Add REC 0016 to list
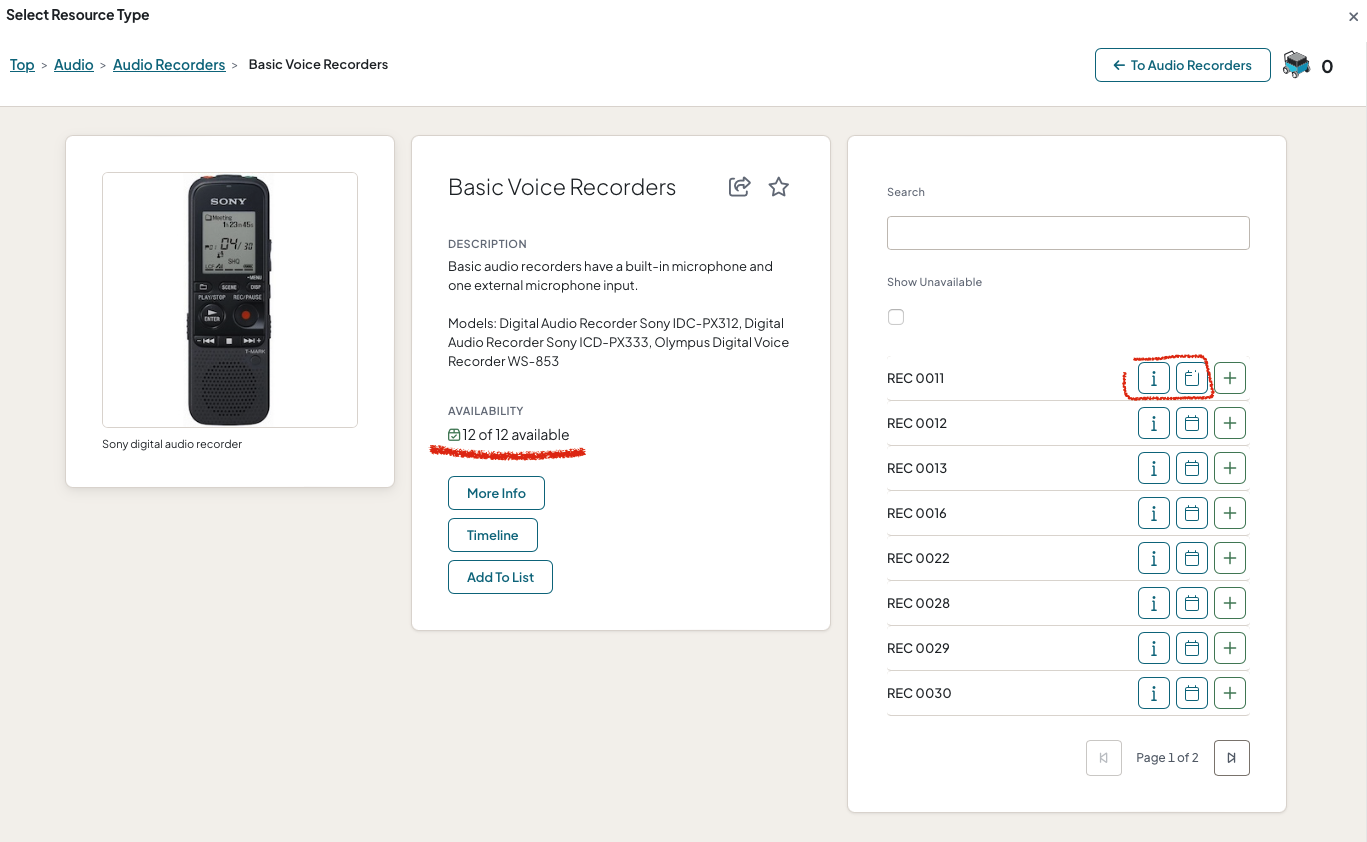Image resolution: width=1367 pixels, height=842 pixels. 1230,513
